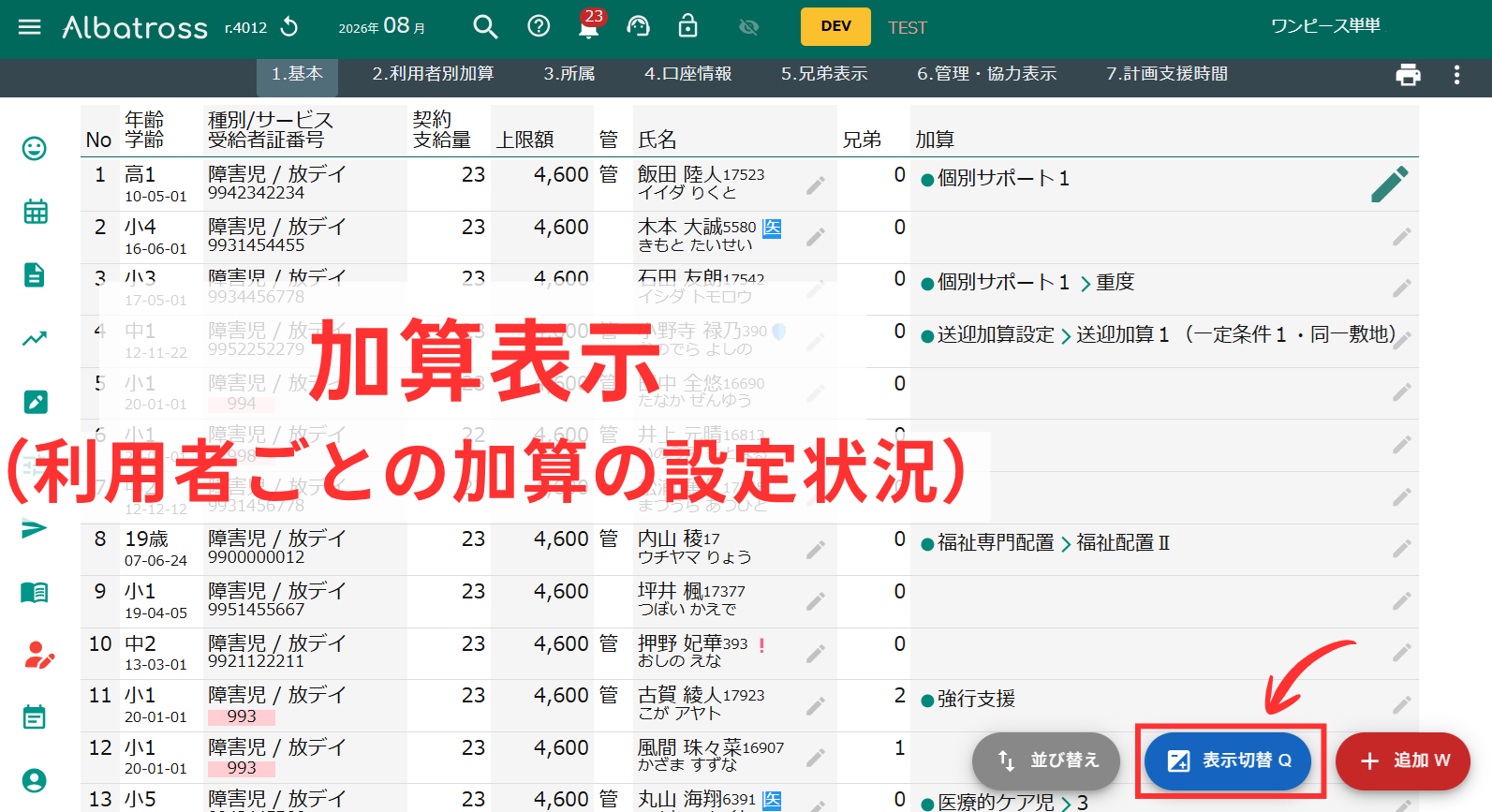Open the calendar grid sidebar icon
The height and width of the screenshot is (812, 1492).
coord(36,212)
